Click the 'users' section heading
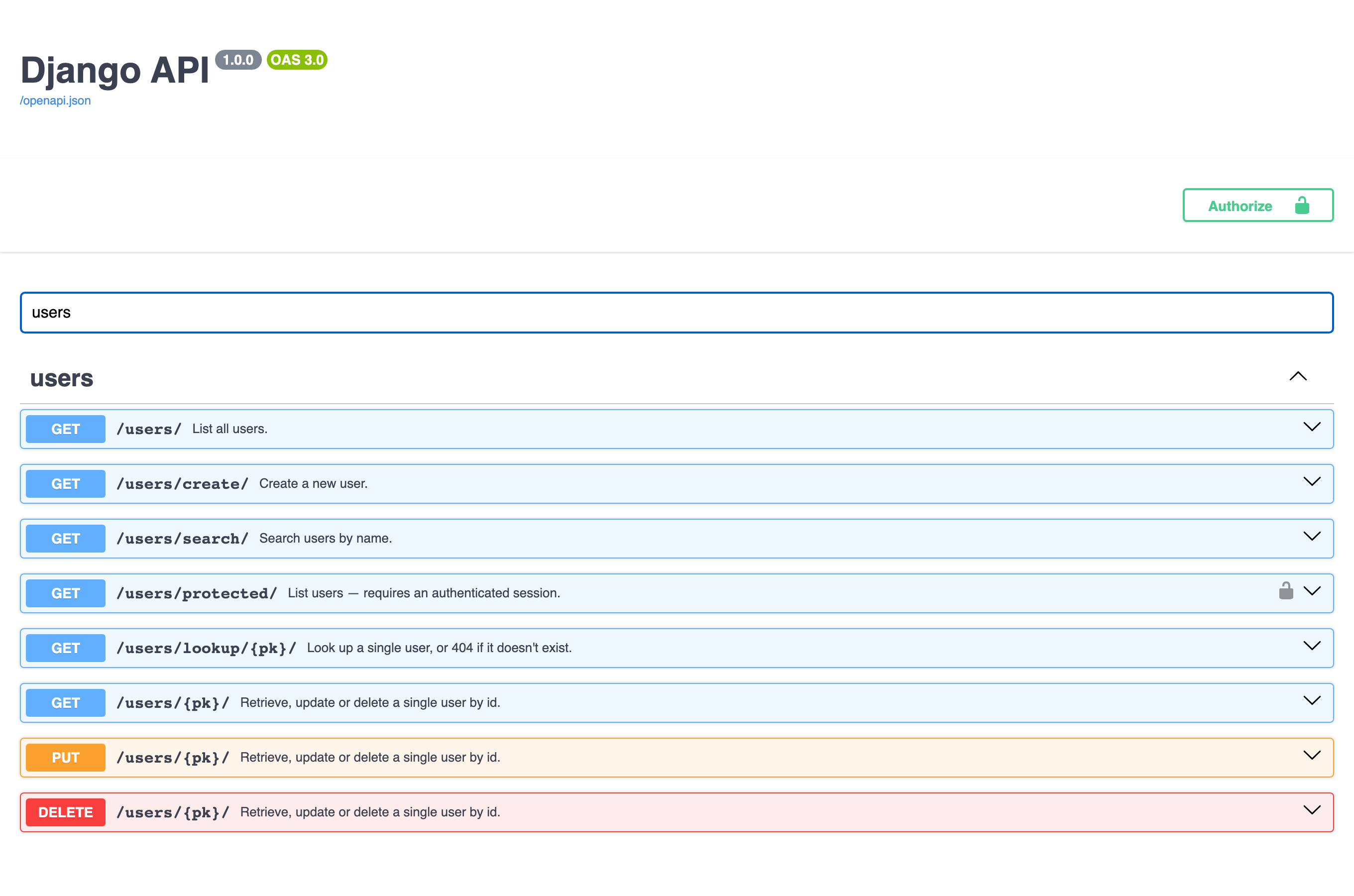 point(62,378)
